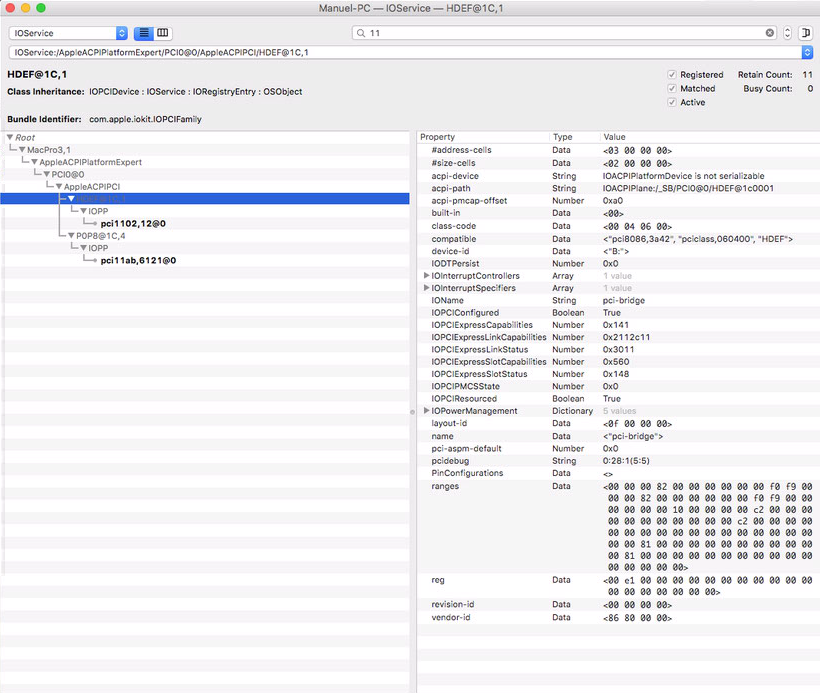Switch to column browser view
The height and width of the screenshot is (693, 820).
pyautogui.click(x=163, y=33)
